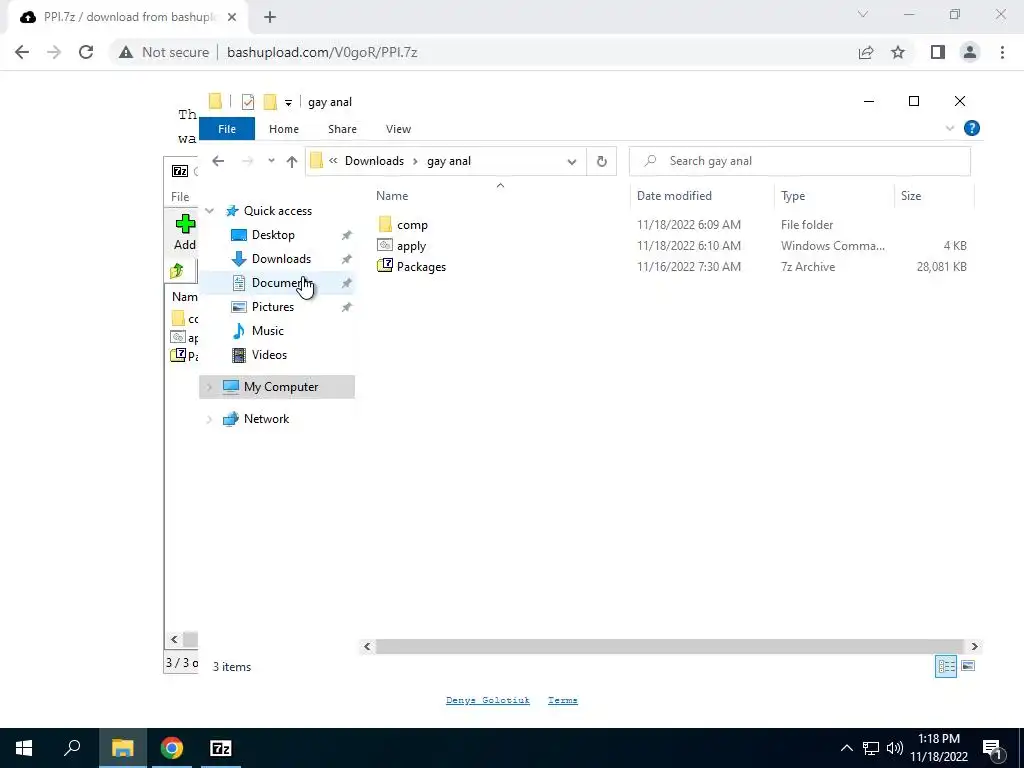
Task: Open the comp folder
Action: [x=412, y=225]
